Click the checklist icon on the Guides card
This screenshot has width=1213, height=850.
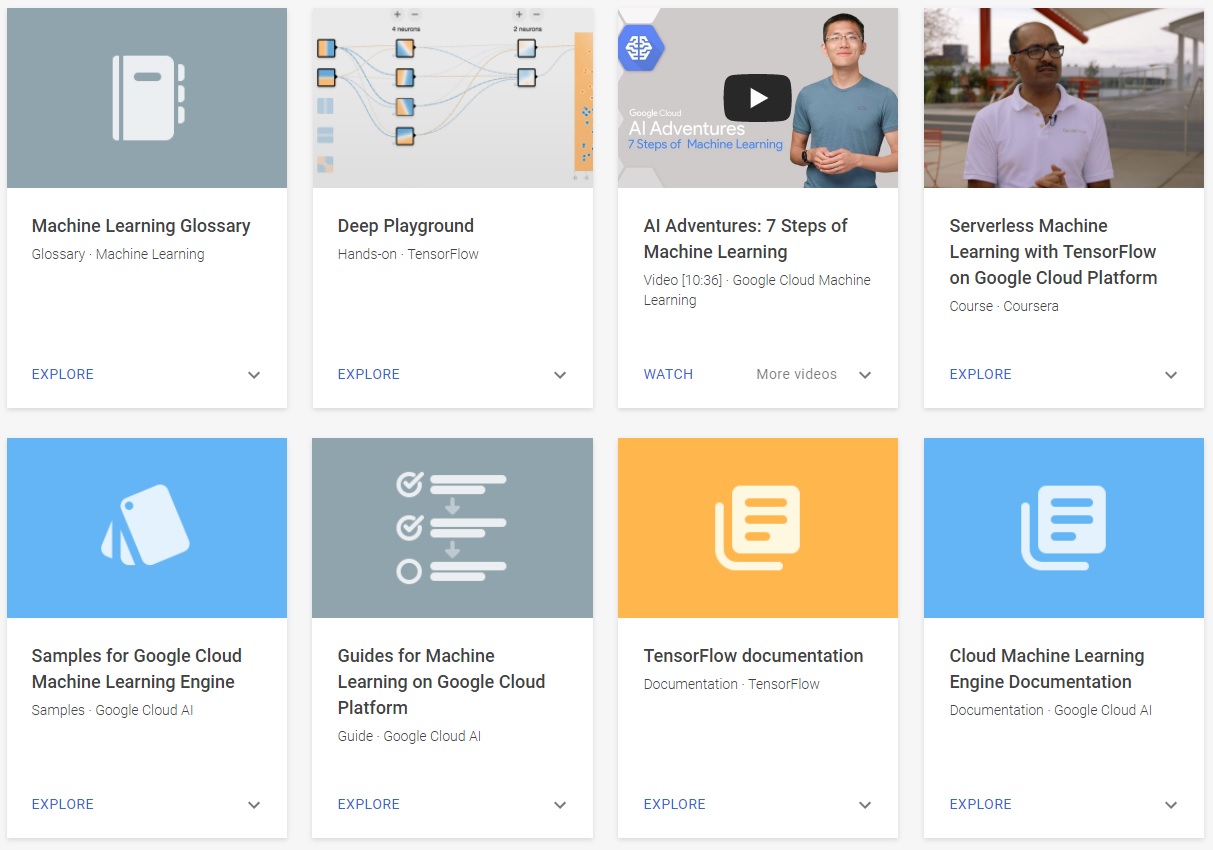[451, 527]
